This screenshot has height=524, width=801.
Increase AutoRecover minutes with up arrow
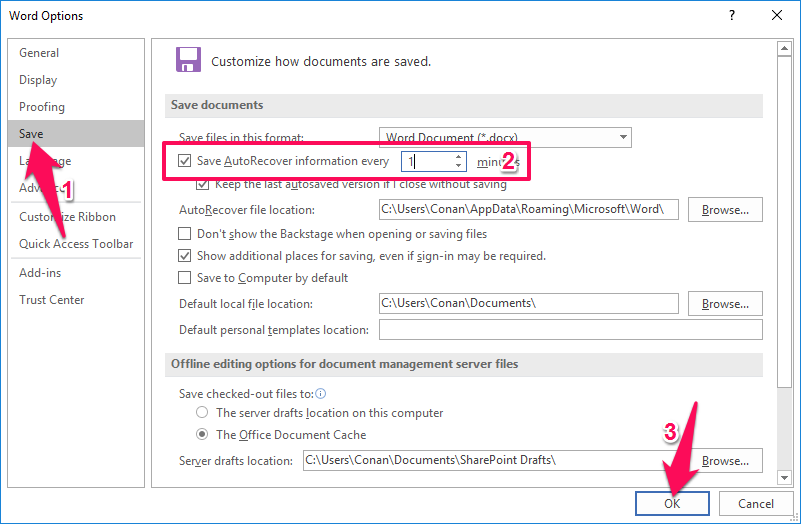coord(459,156)
